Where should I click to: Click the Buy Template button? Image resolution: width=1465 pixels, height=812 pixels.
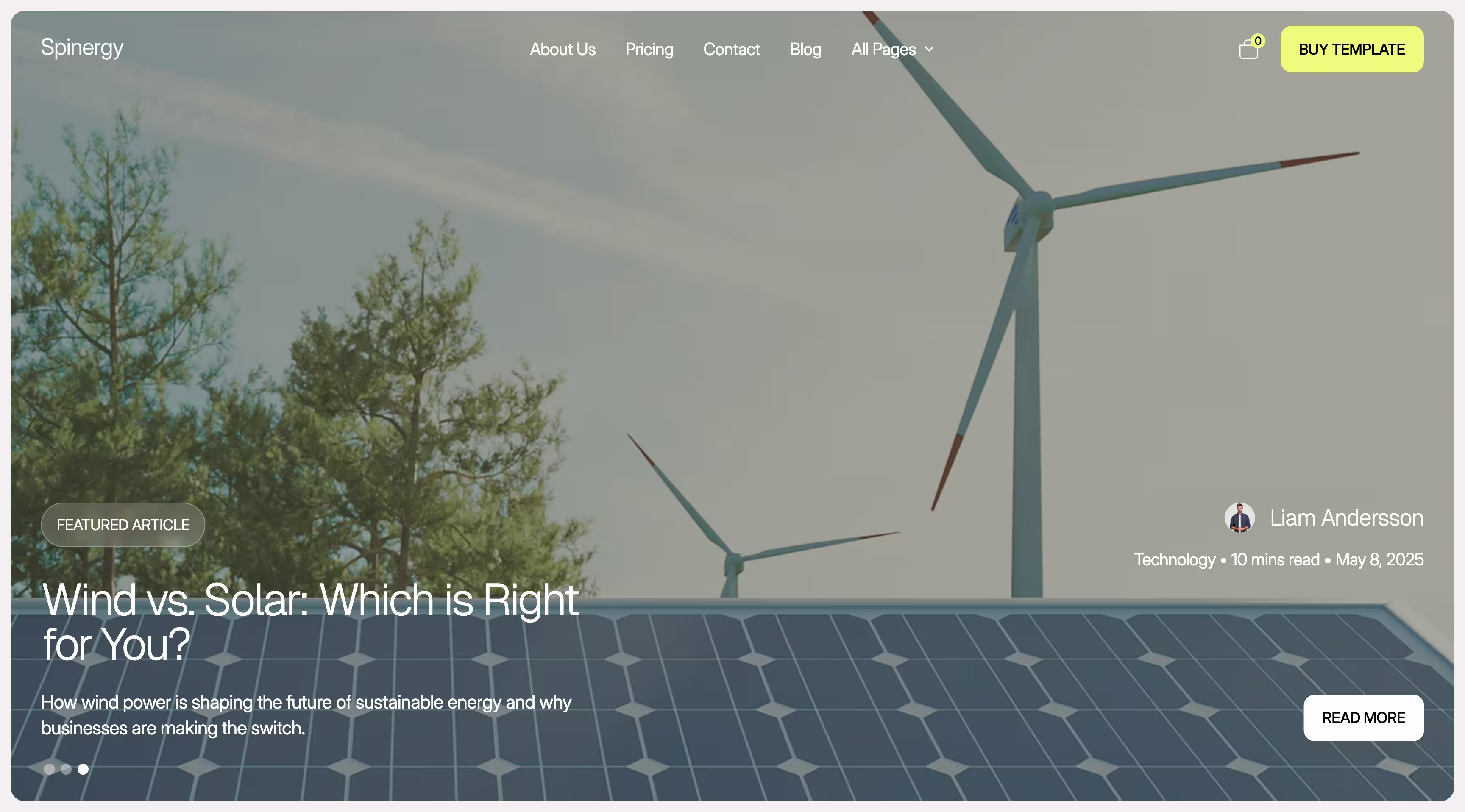[x=1352, y=49]
